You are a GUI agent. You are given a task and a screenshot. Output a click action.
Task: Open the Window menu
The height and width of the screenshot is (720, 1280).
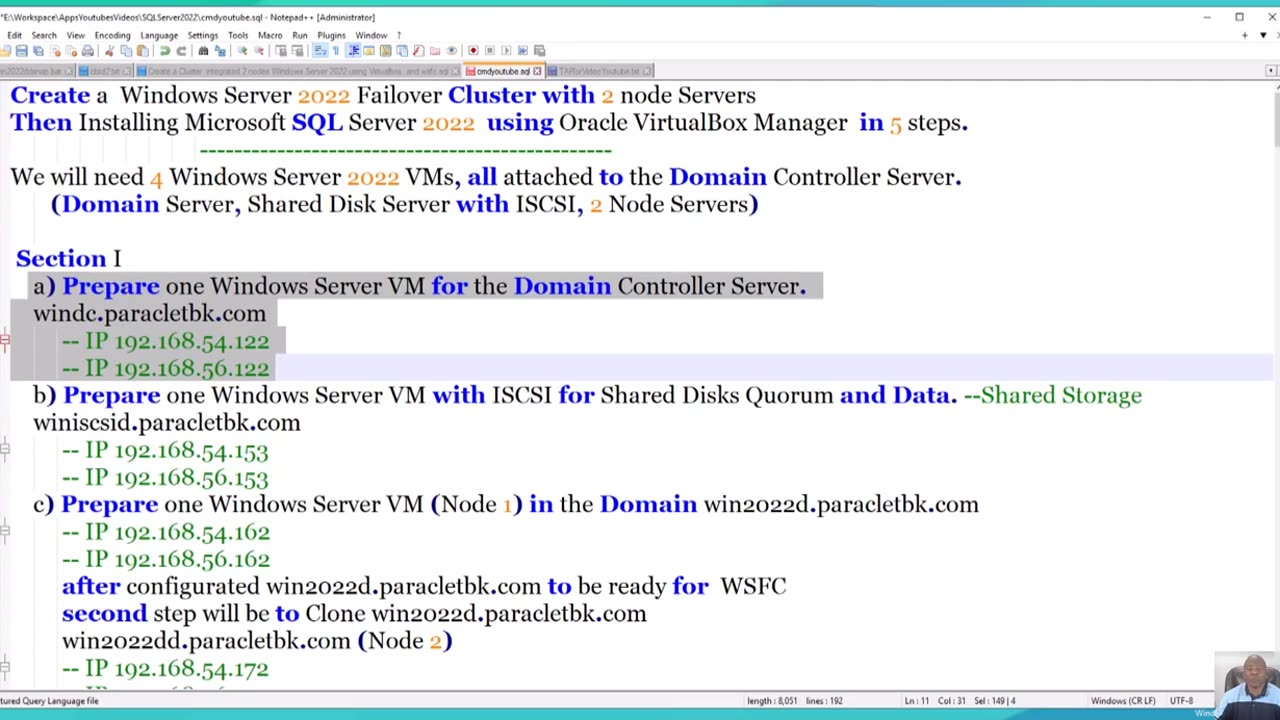371,35
